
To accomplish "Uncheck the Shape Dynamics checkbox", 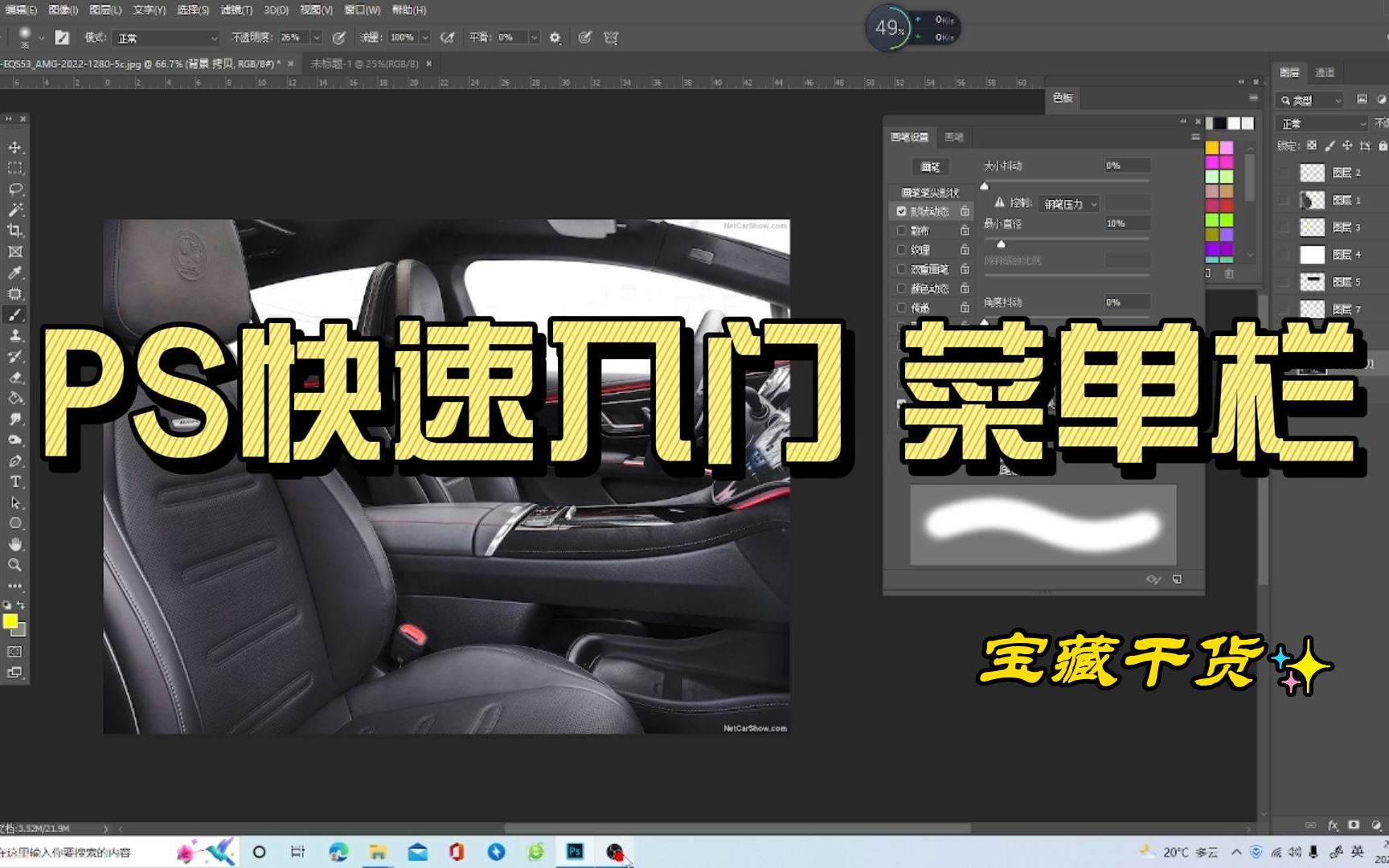I will [901, 211].
